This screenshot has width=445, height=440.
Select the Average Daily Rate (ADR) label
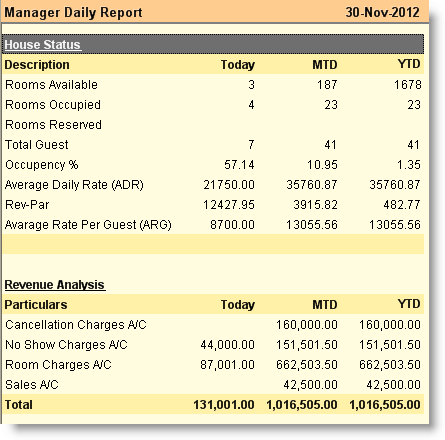click(74, 185)
